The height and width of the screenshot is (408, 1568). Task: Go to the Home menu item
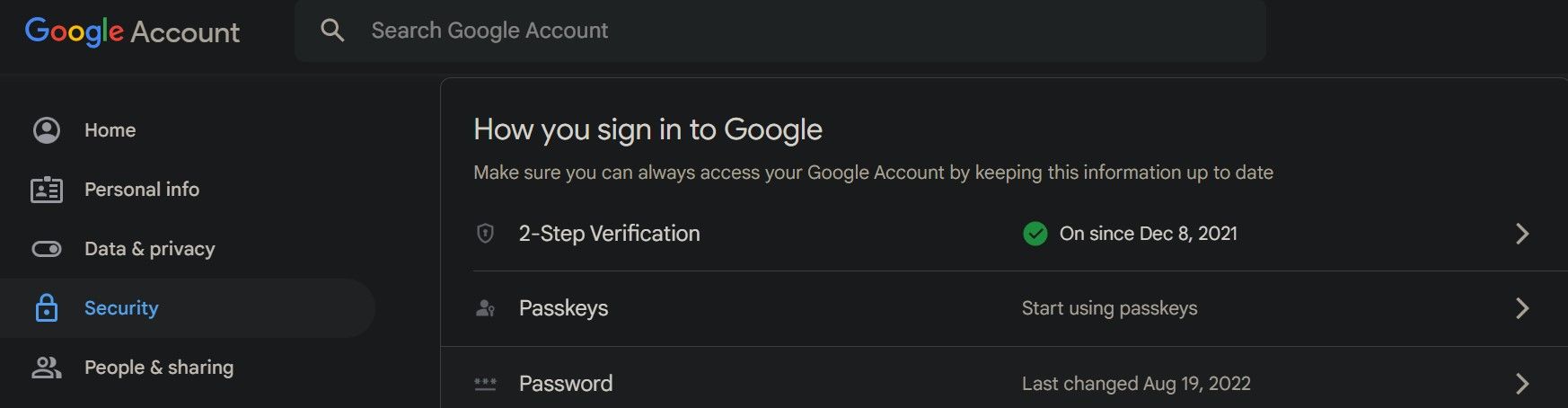(x=110, y=130)
